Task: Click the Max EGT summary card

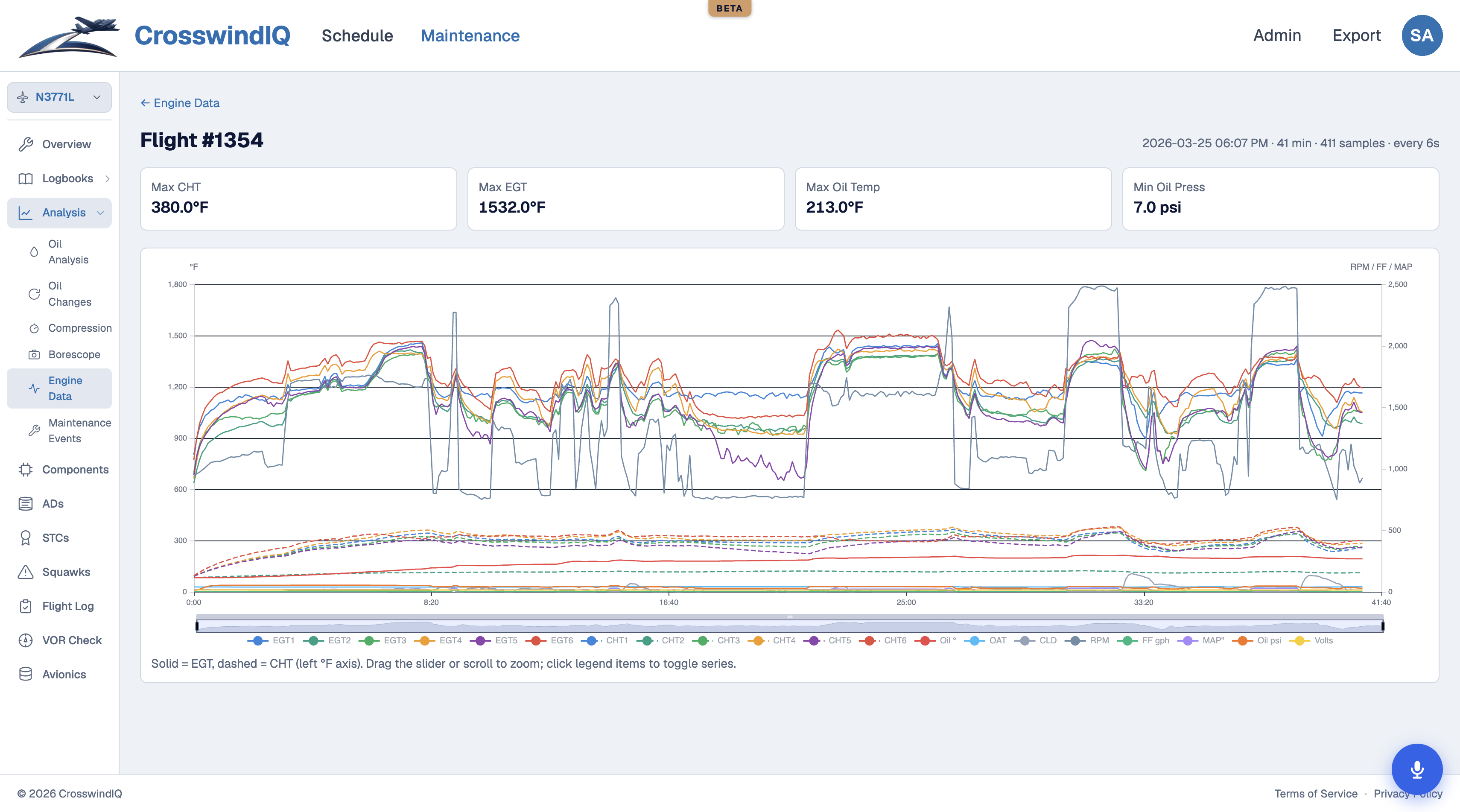Action: coord(626,199)
